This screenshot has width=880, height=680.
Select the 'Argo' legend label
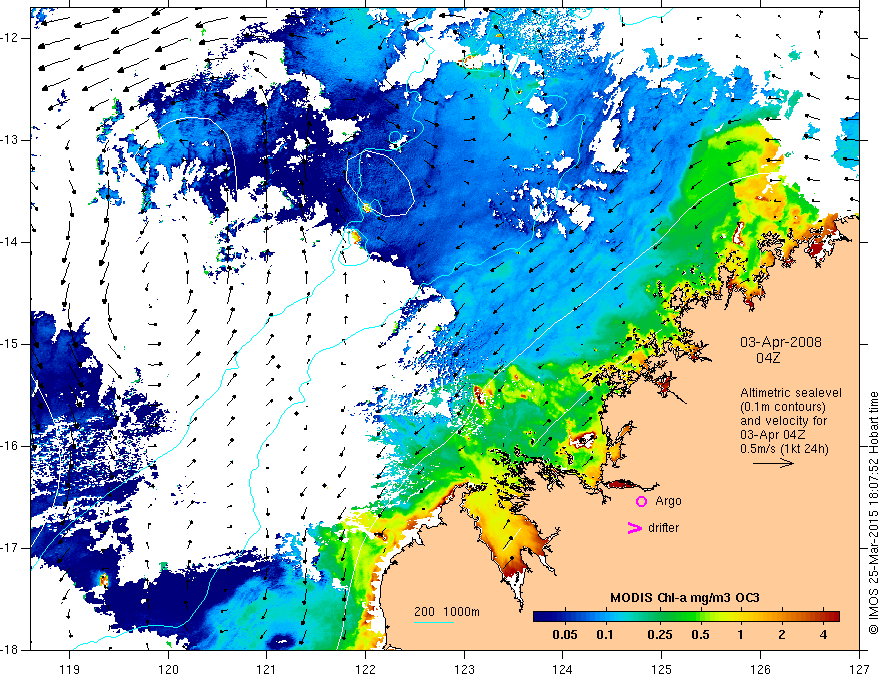668,501
